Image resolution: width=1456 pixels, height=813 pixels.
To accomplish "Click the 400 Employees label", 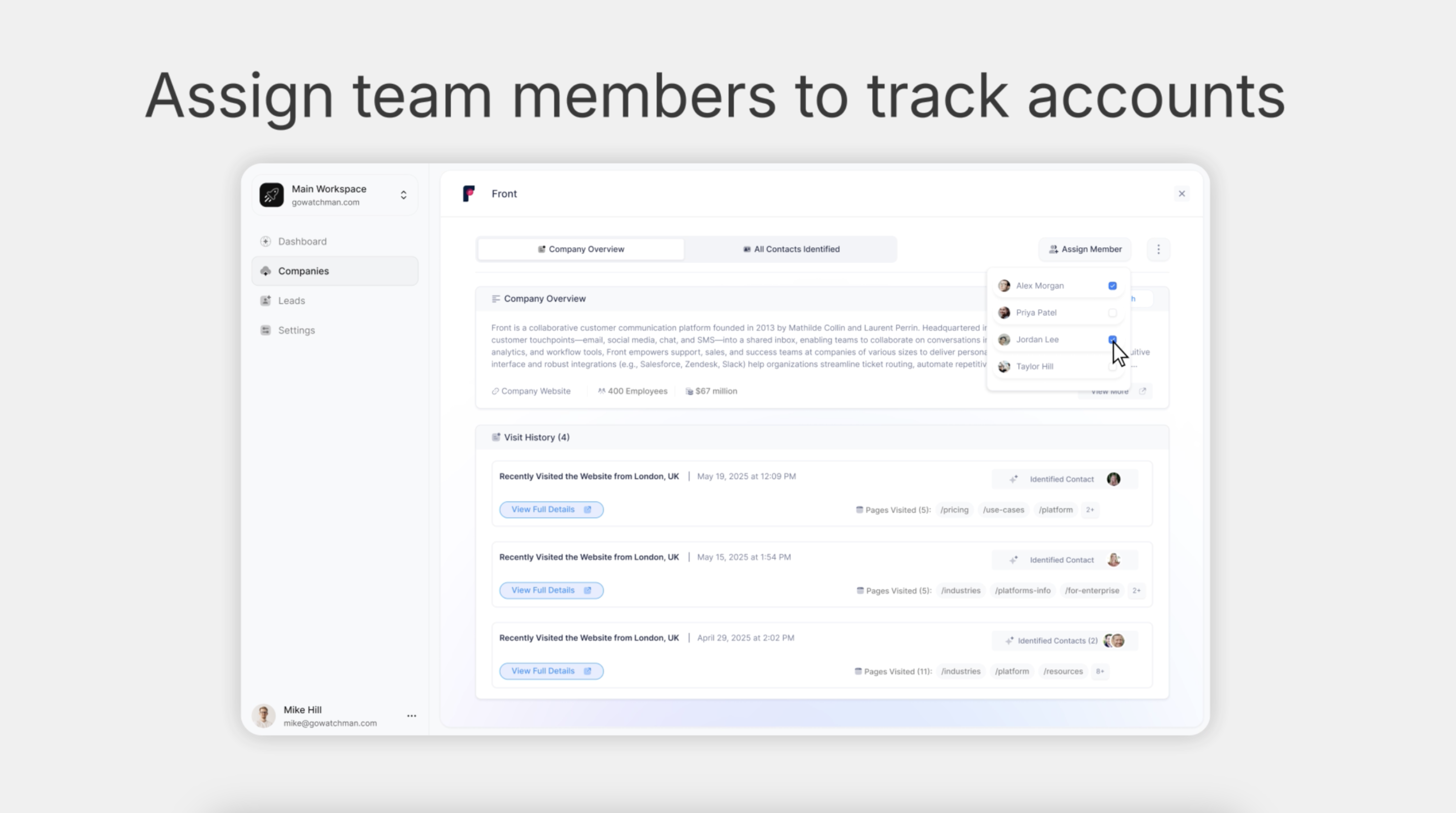I will pos(633,391).
